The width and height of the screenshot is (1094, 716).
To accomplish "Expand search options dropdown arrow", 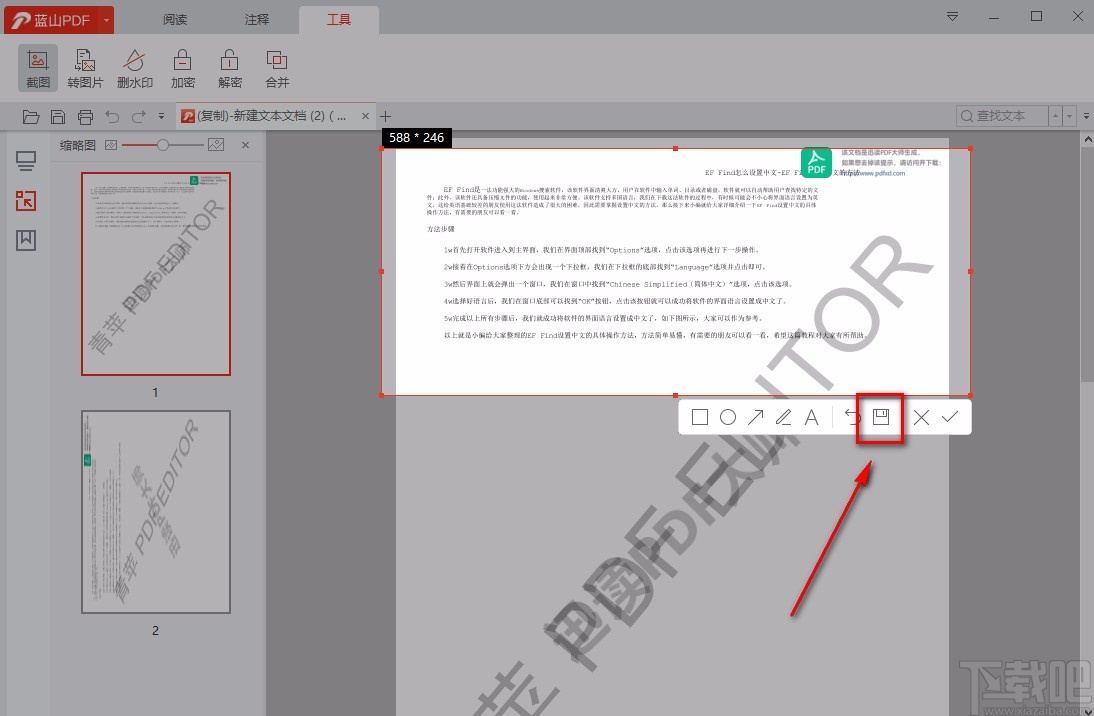I will pyautogui.click(x=1086, y=116).
